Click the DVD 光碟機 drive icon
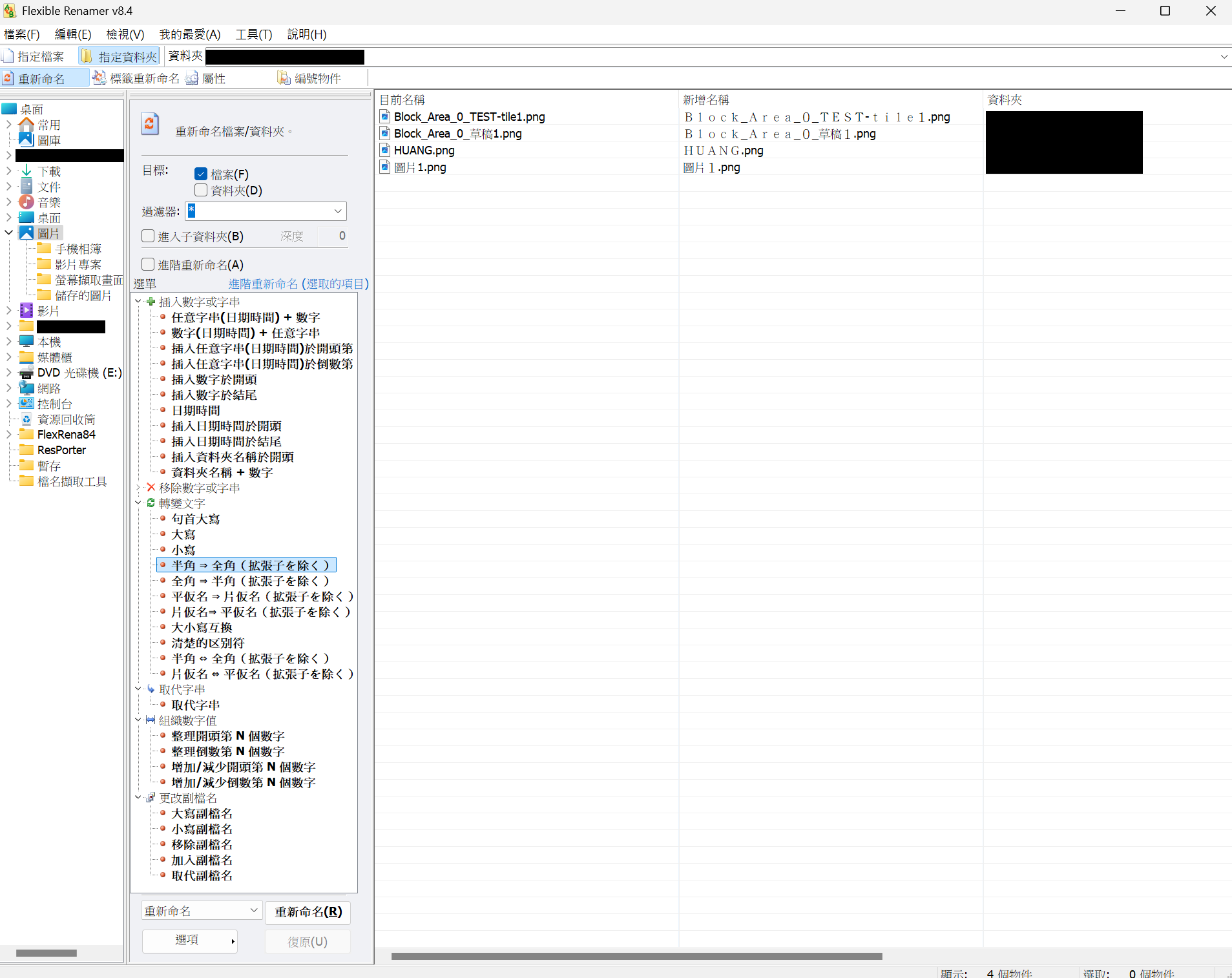Viewport: 1232px width, 978px height. click(26, 372)
